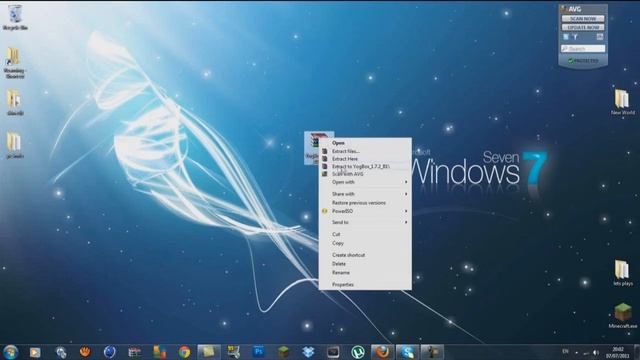Viewport: 640px width, 360px height.
Task: Click the taskbar clock and date
Action: [619, 352]
